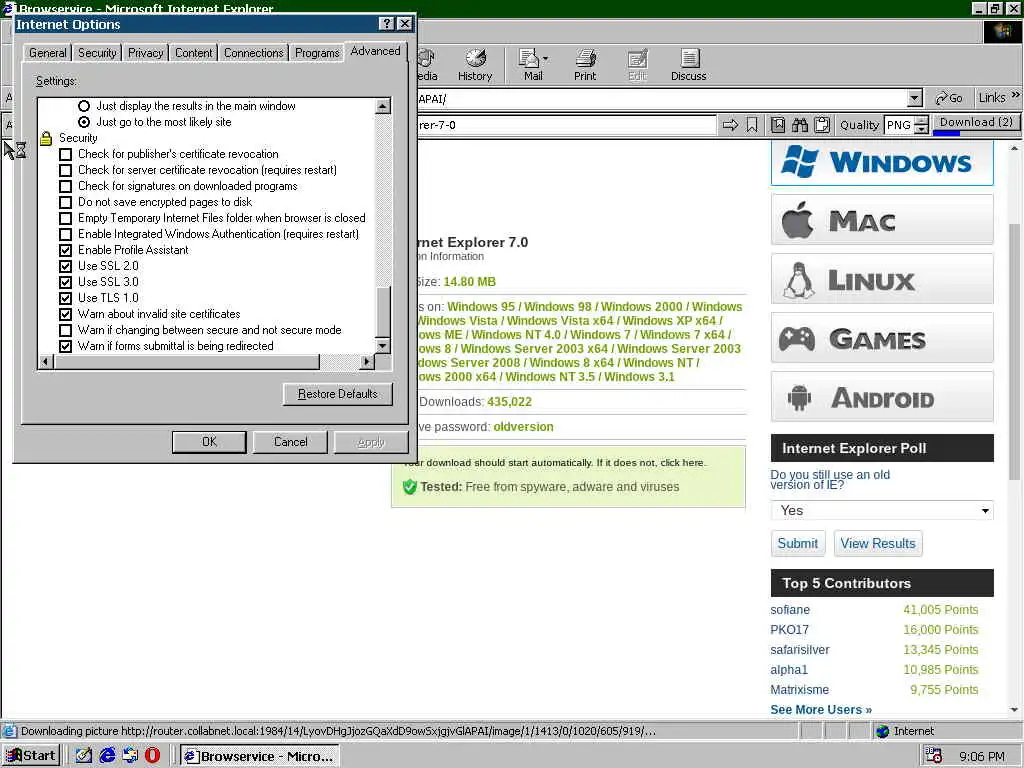The image size is (1024, 768).
Task: Click the settings list horizontal scrollbar thumb
Action: click(187, 361)
